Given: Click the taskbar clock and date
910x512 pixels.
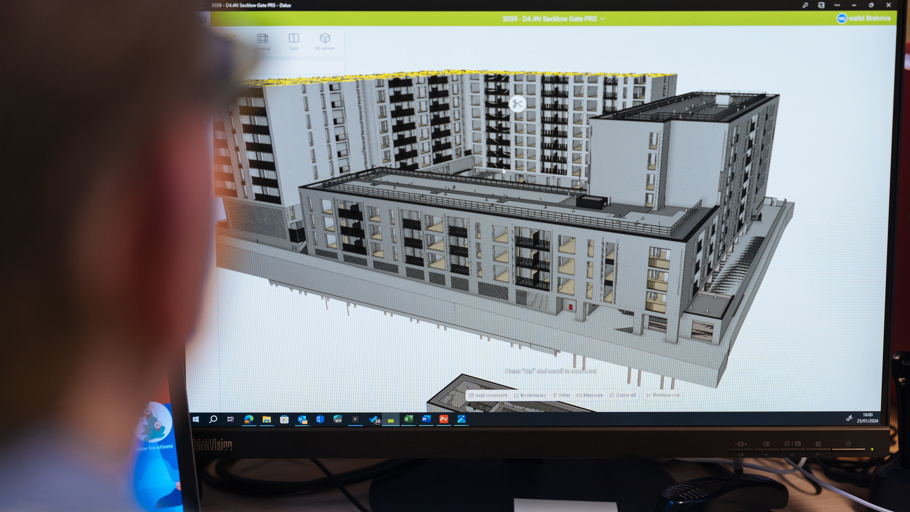Looking at the screenshot, I should [x=867, y=417].
